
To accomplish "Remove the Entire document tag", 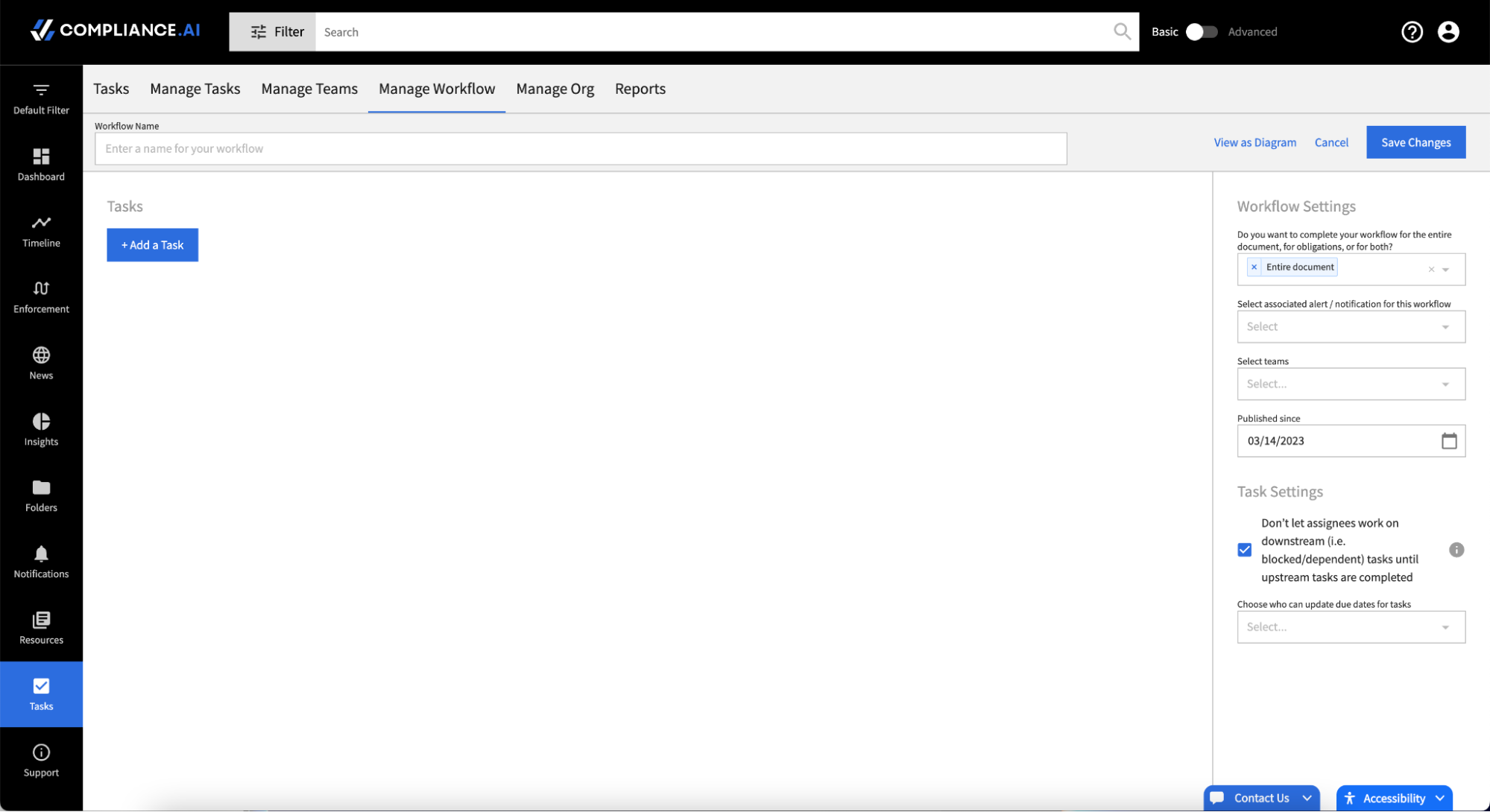I will click(1254, 267).
